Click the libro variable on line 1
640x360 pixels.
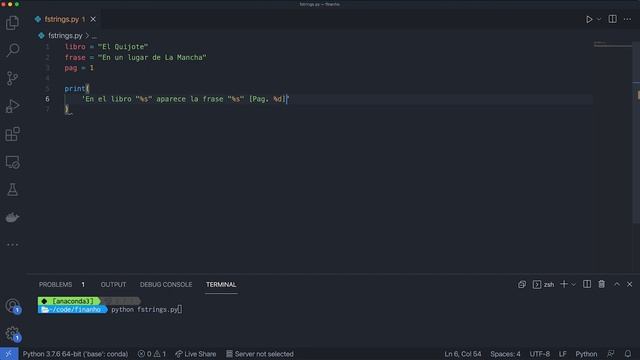coord(75,47)
